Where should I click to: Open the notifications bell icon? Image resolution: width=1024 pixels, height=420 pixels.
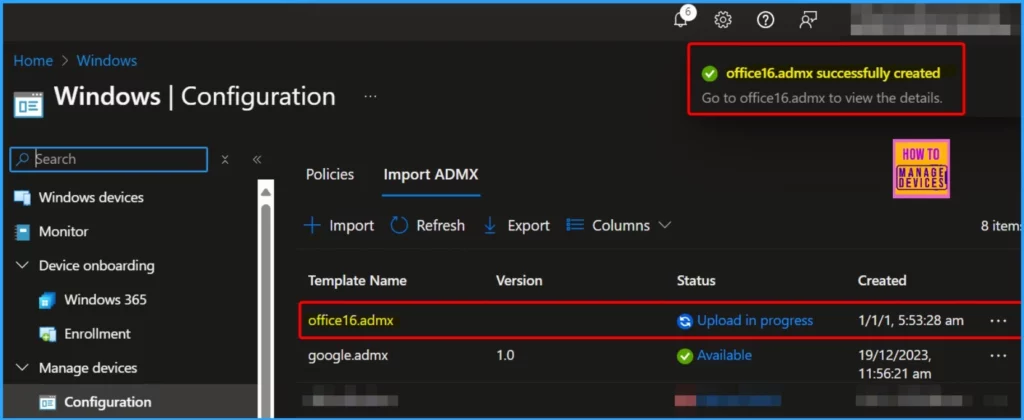pyautogui.click(x=681, y=20)
